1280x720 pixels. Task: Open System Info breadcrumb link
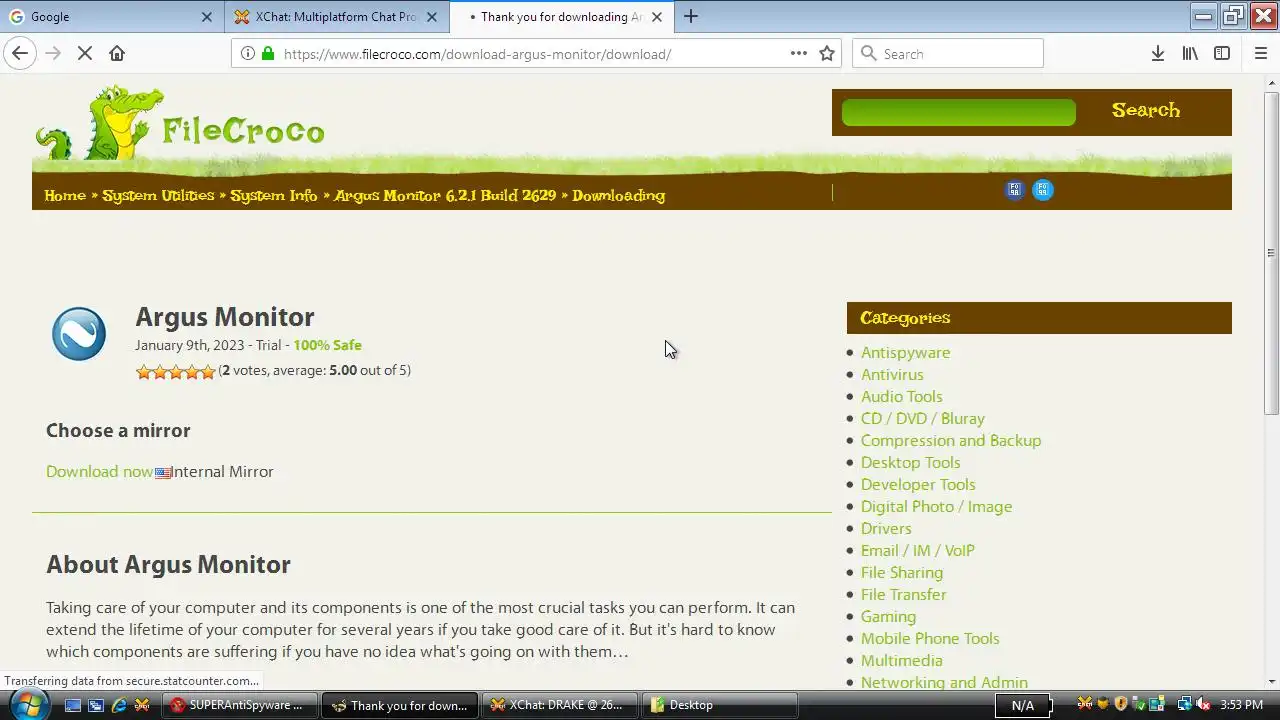click(x=273, y=195)
